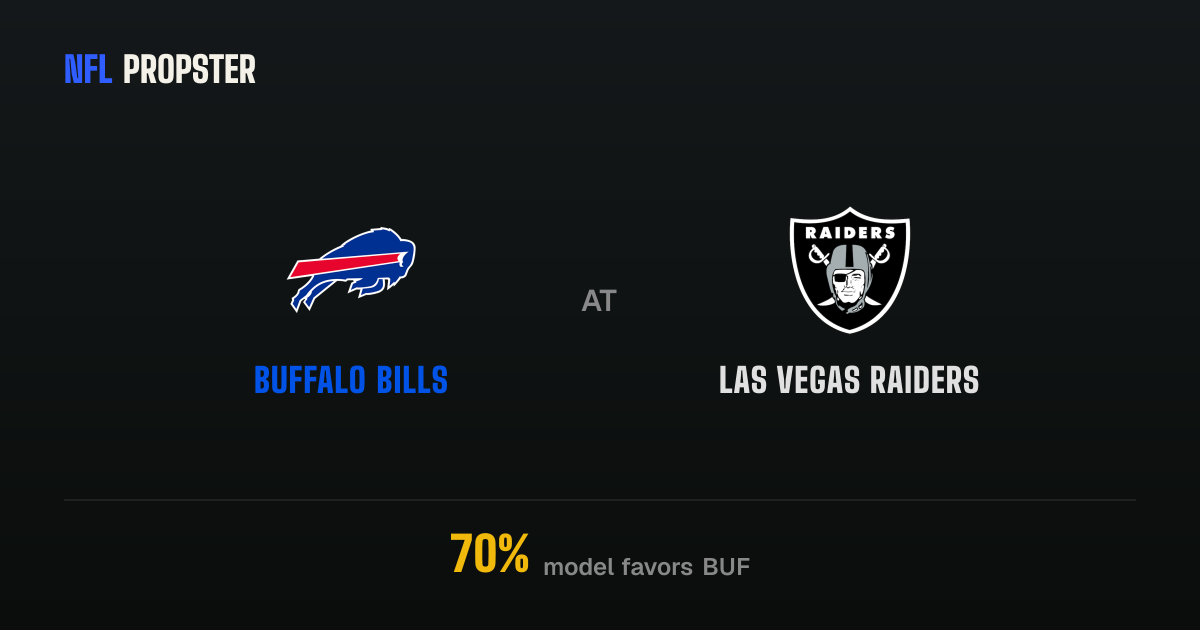Viewport: 1200px width, 630px height.
Task: Click the Buffalo Bills charging buffalo logo
Action: 351,270
